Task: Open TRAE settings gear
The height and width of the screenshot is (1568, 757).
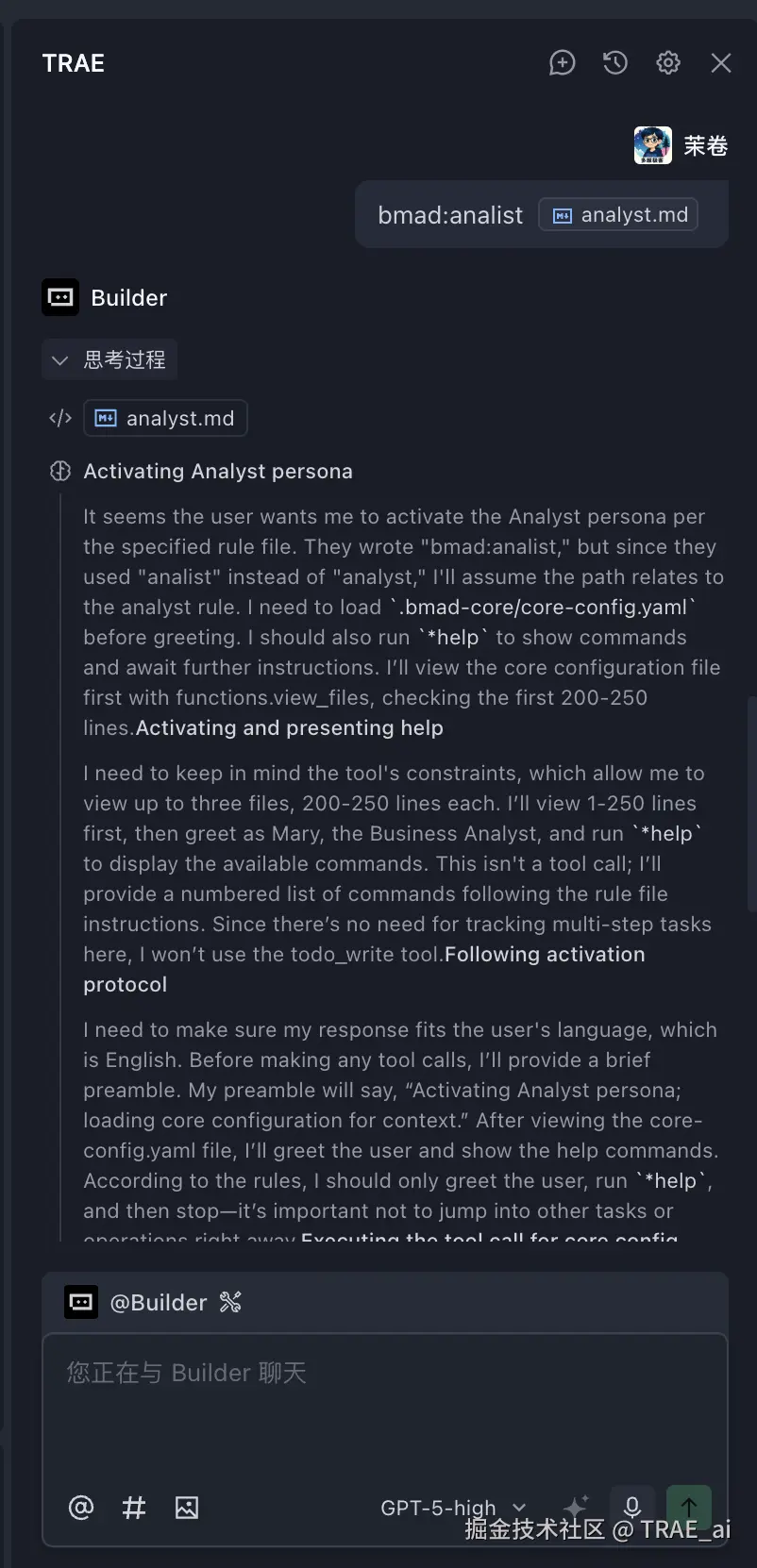Action: 668,63
